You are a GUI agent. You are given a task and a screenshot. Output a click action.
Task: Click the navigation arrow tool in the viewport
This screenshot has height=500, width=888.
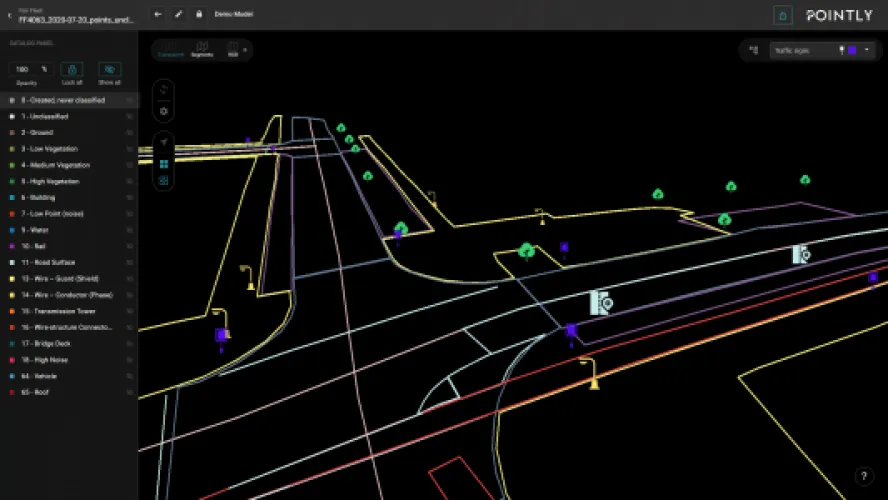coord(164,143)
